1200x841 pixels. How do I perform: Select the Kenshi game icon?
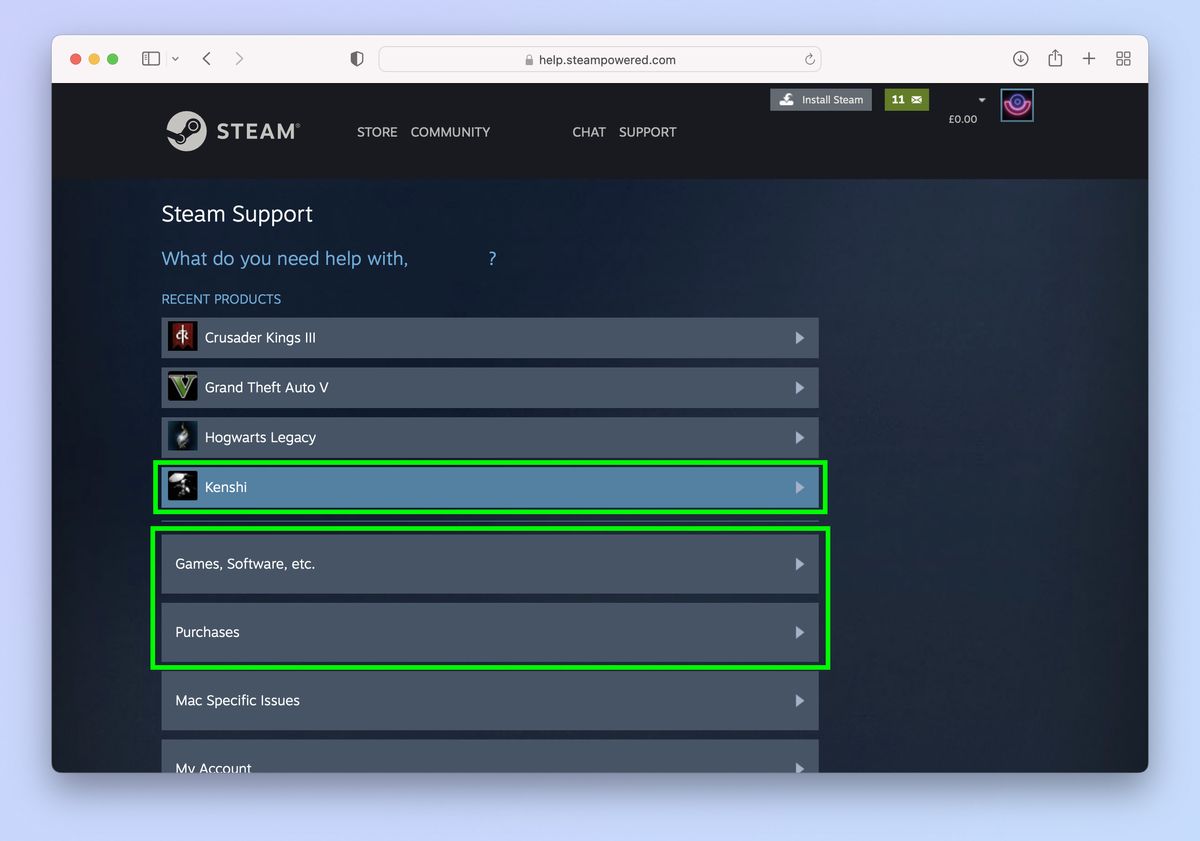pos(182,486)
